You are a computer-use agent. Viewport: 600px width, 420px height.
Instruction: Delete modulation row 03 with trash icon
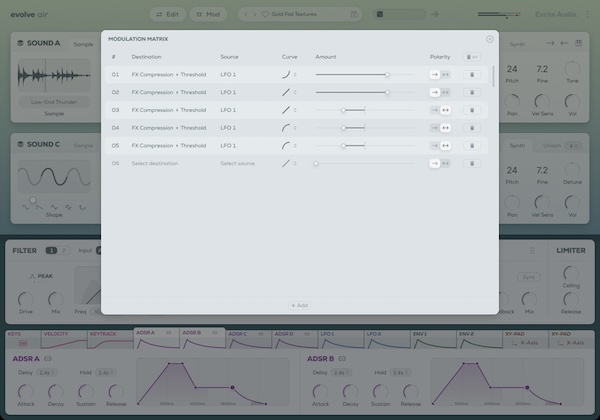pyautogui.click(x=472, y=110)
